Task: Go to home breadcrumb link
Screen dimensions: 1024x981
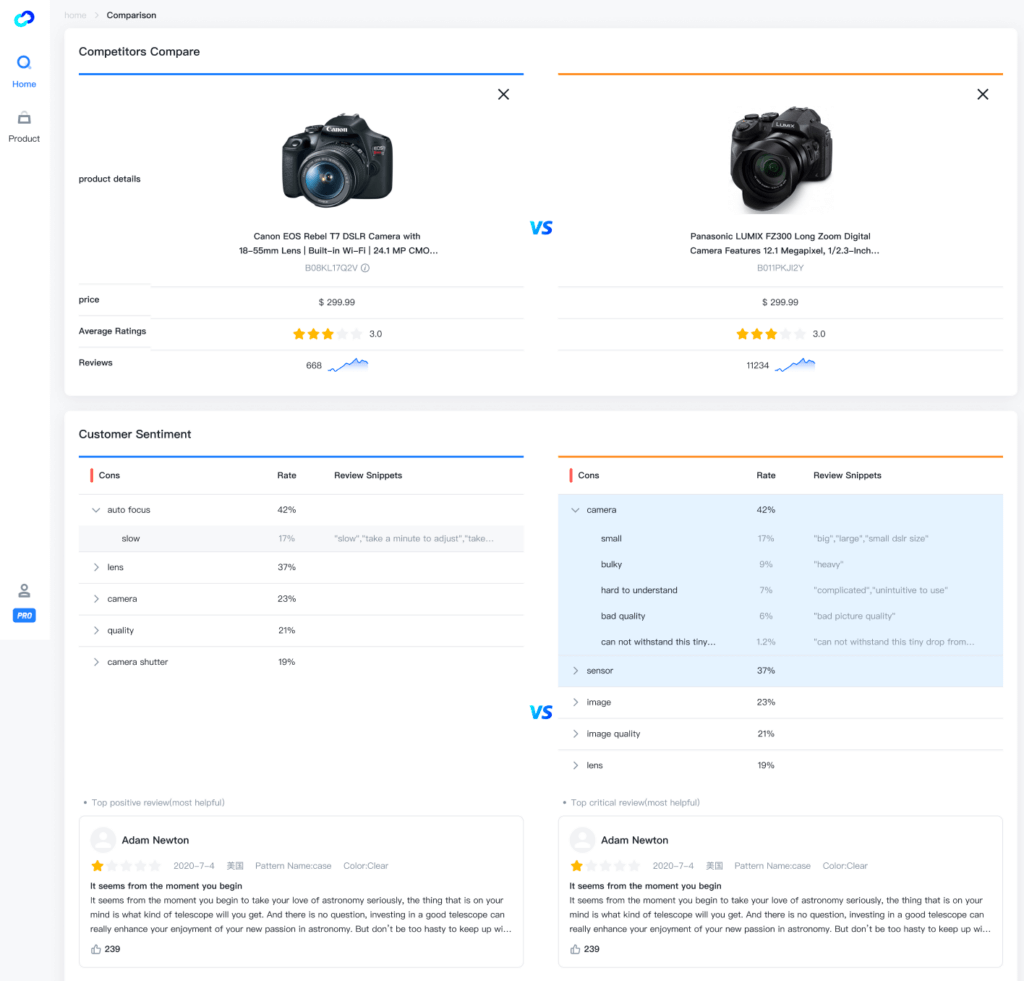Action: tap(75, 15)
